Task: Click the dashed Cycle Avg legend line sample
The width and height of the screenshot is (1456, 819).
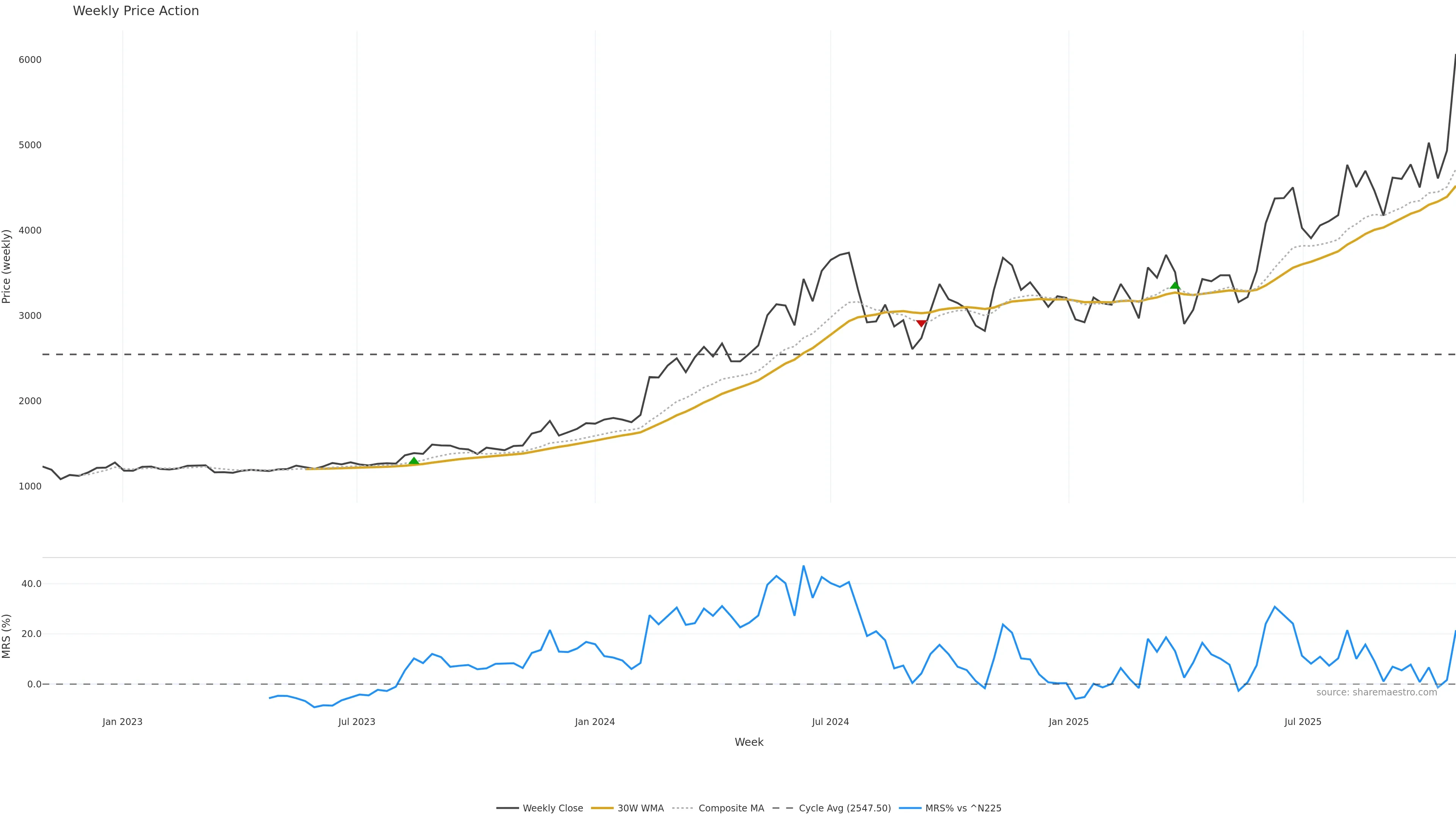Action: click(x=783, y=808)
